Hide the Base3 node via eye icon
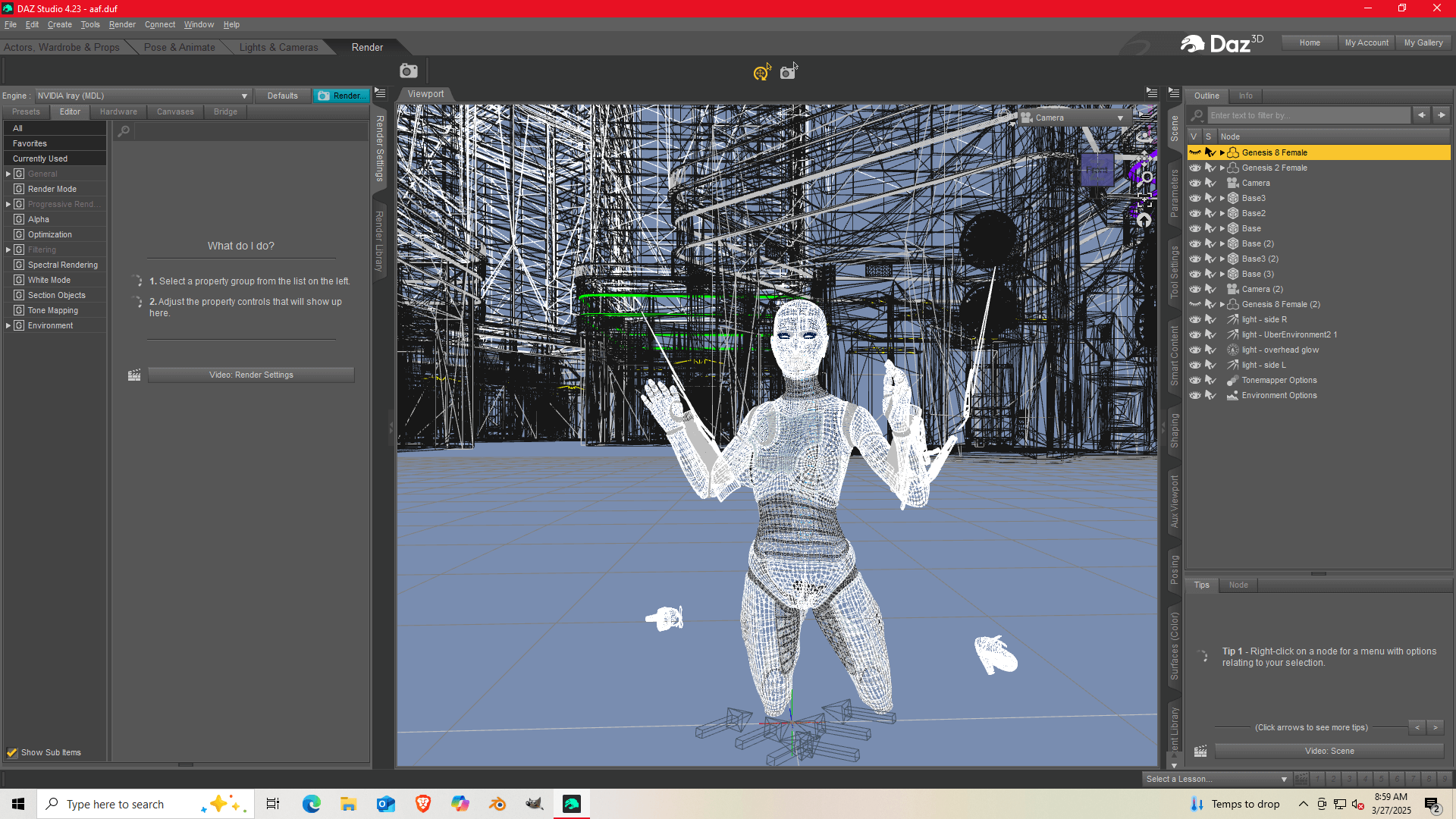 pos(1195,198)
